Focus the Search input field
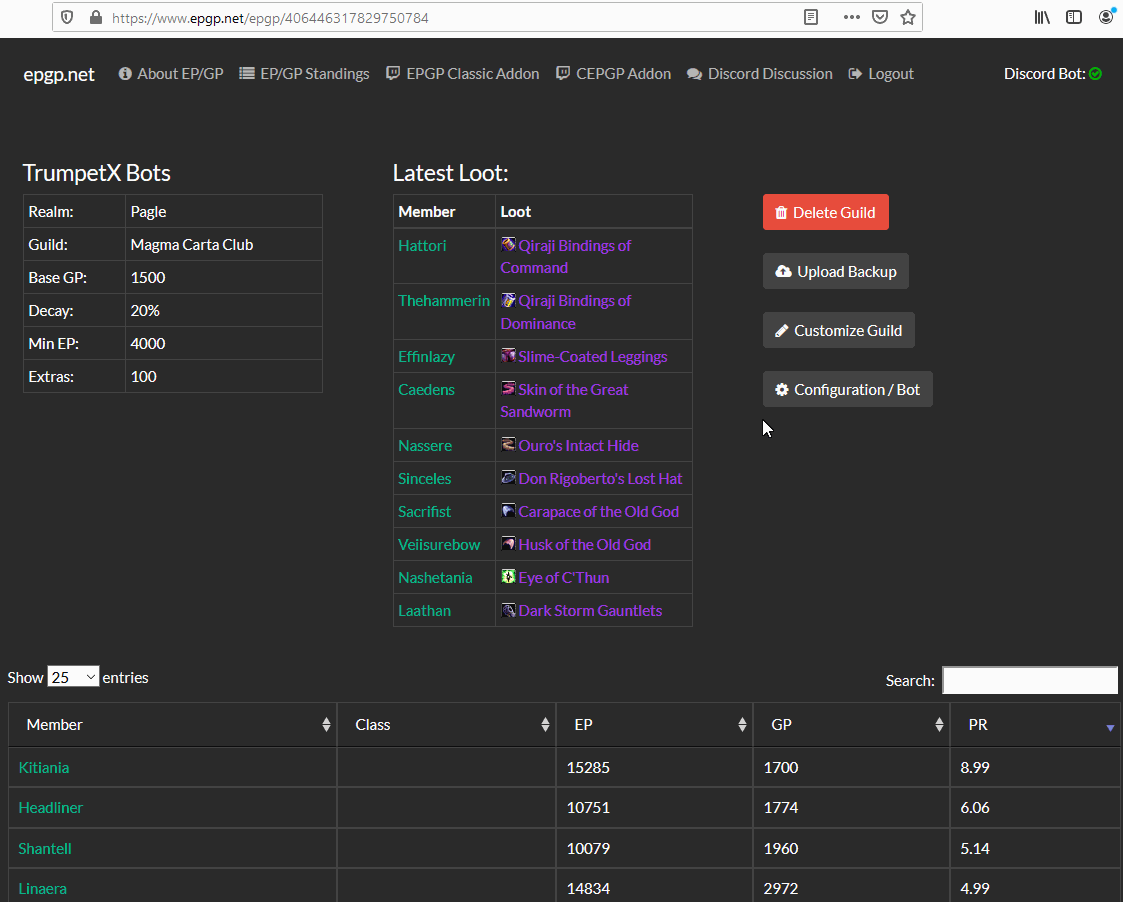Image resolution: width=1123 pixels, height=902 pixels. [1029, 680]
